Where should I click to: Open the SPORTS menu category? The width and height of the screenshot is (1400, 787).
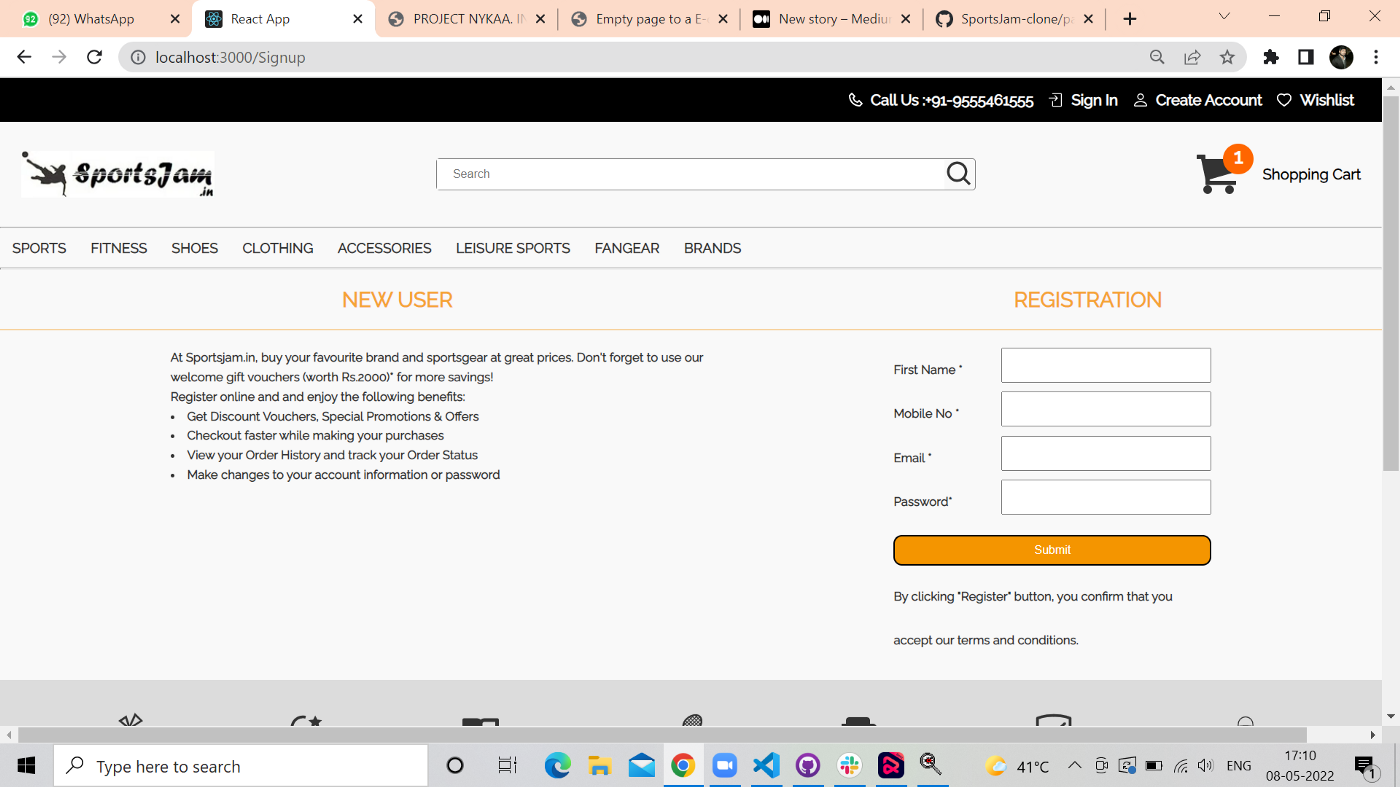39,248
